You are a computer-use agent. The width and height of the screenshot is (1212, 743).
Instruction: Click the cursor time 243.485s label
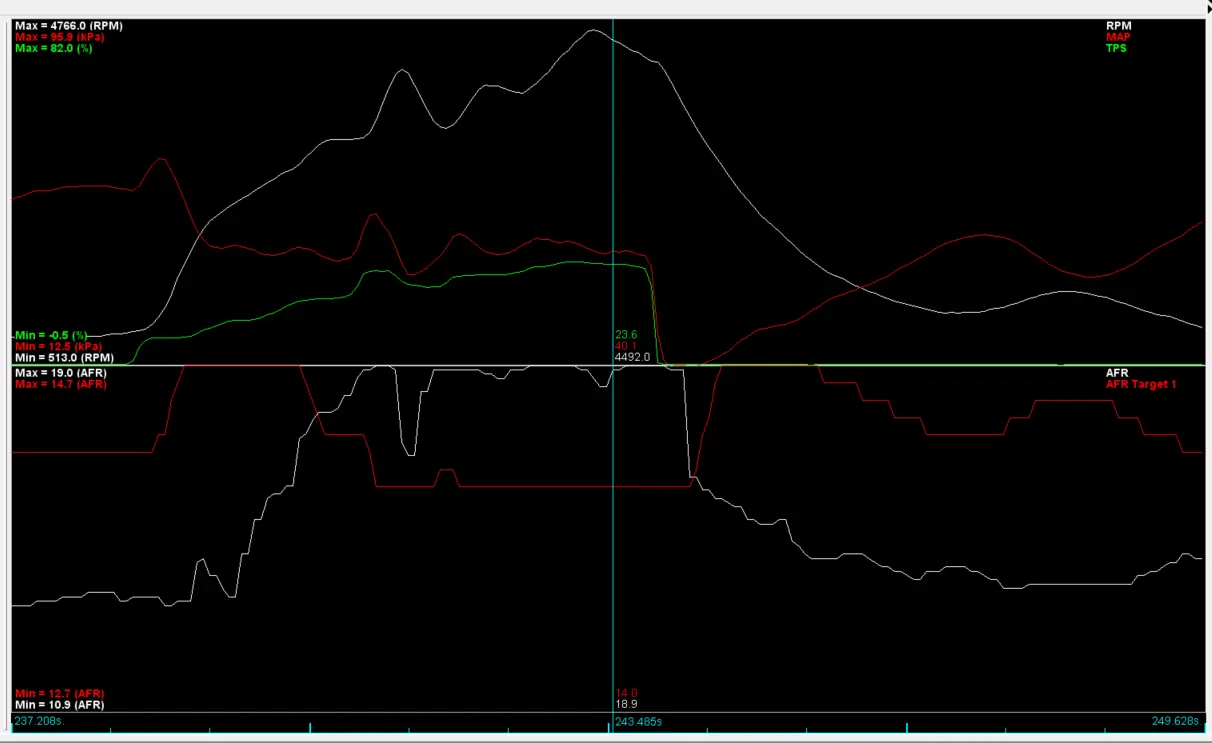pyautogui.click(x=638, y=721)
